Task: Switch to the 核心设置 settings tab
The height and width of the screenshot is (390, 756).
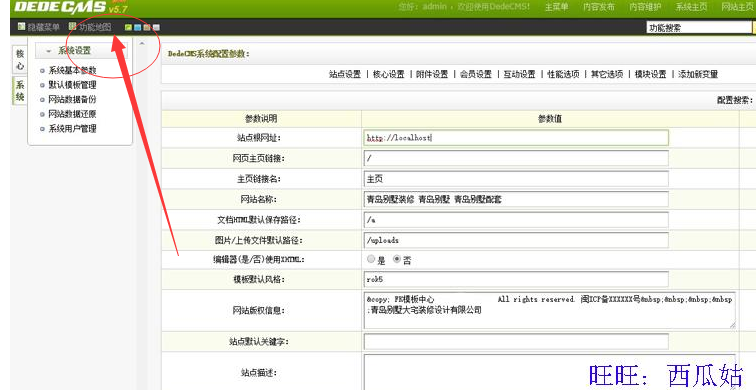Action: point(389,74)
